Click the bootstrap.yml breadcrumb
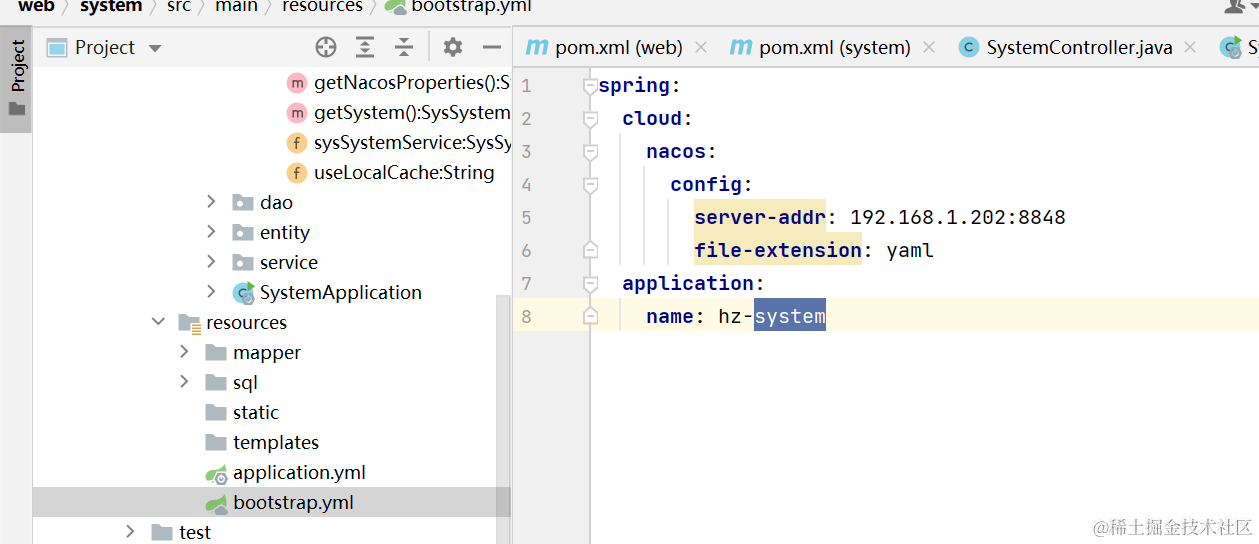The height and width of the screenshot is (544, 1259). (459, 6)
